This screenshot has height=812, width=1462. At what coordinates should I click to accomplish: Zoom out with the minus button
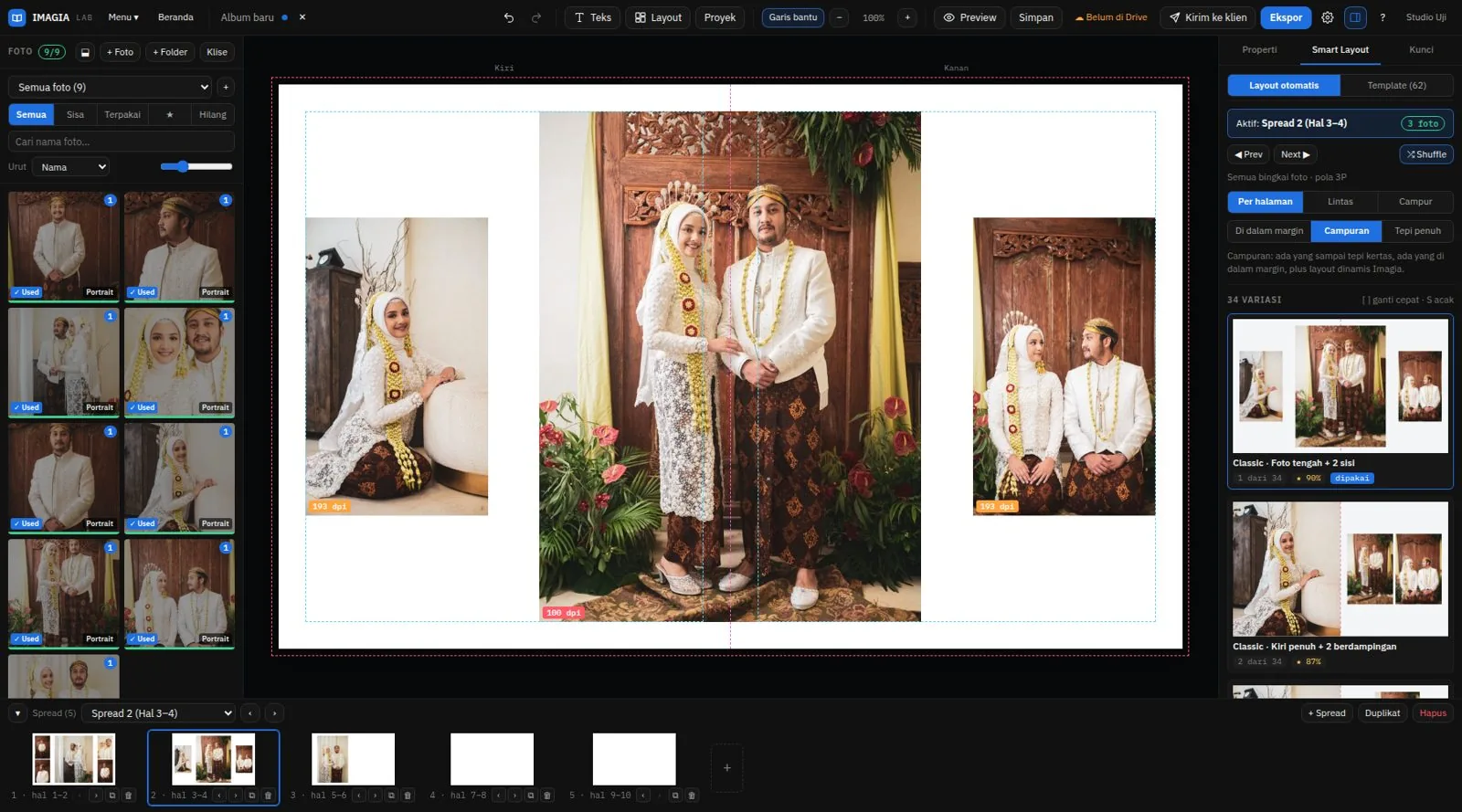click(840, 17)
